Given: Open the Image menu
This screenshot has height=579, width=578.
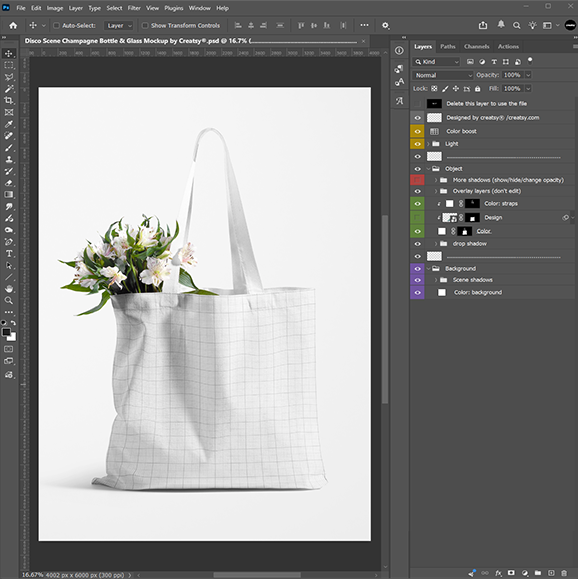Looking at the screenshot, I should click(x=55, y=8).
